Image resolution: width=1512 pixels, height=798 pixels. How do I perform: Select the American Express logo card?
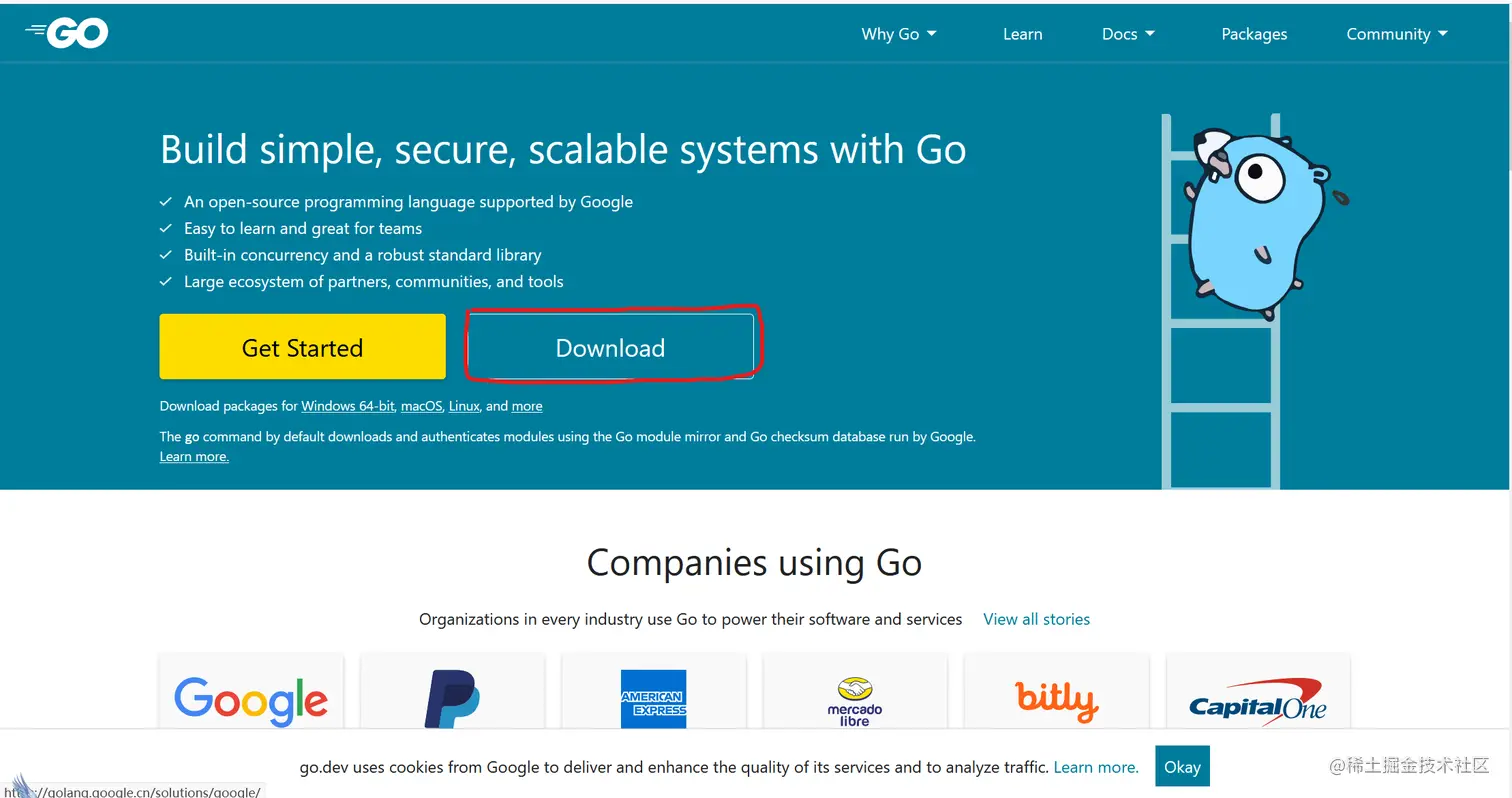pos(654,692)
